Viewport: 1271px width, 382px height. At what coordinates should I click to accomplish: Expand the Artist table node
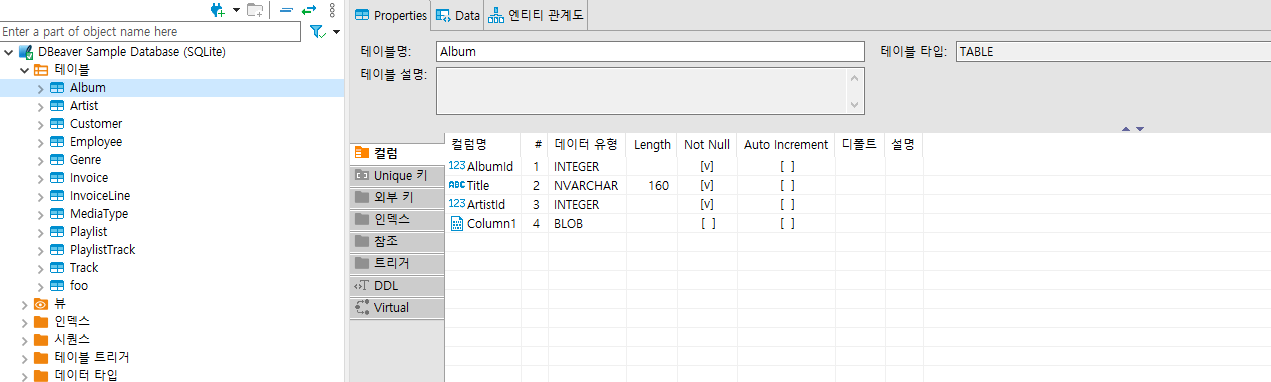[41, 106]
